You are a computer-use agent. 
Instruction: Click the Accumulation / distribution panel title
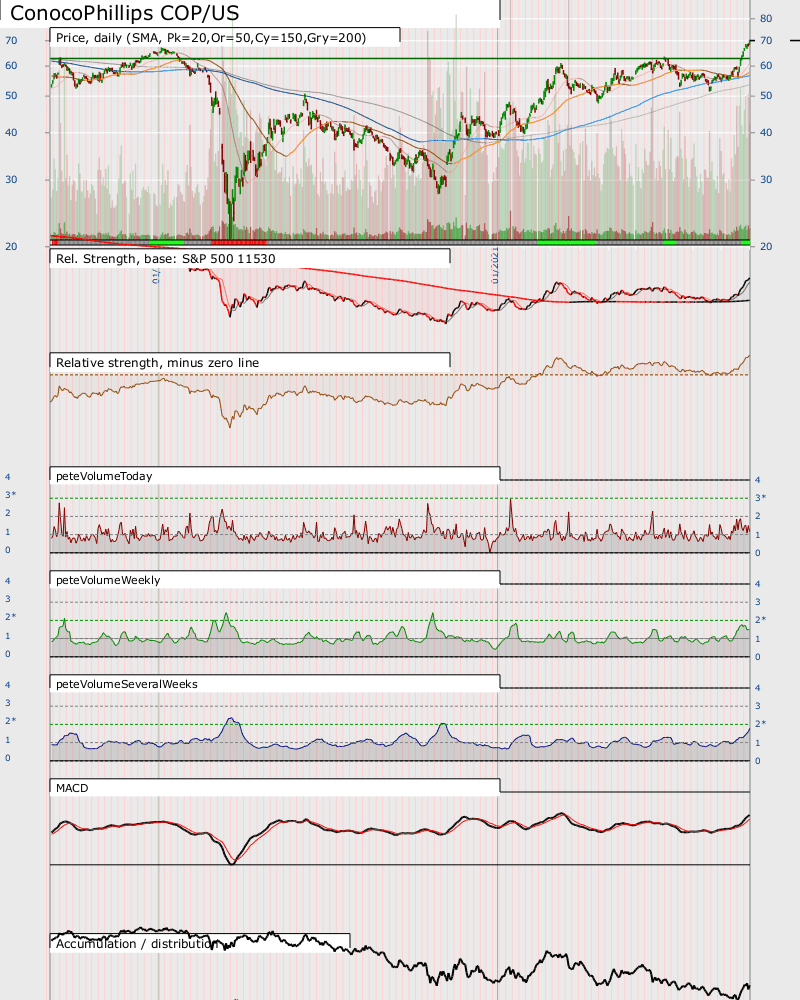pyautogui.click(x=135, y=944)
